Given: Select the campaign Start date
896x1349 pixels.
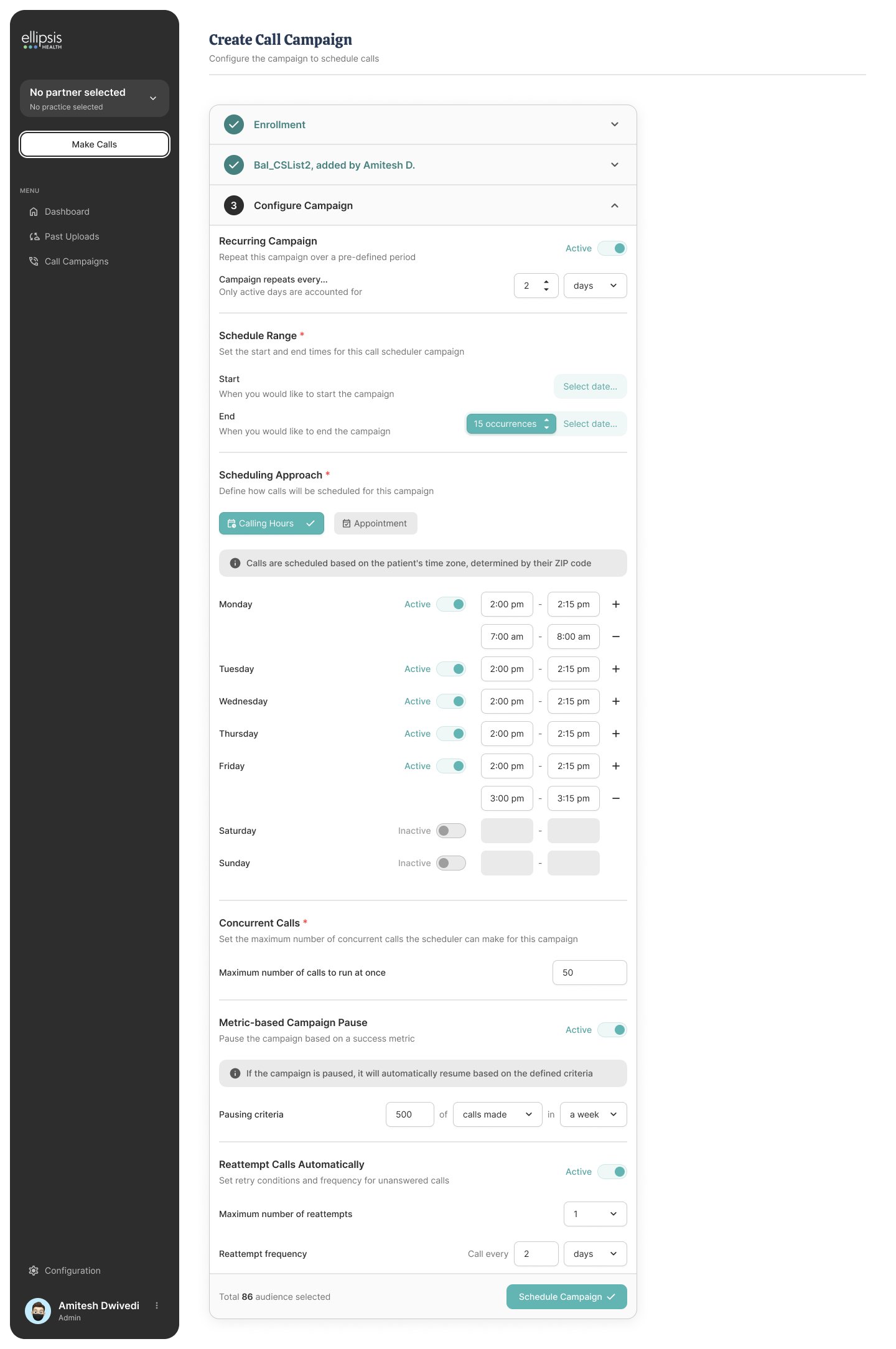Looking at the screenshot, I should 590,386.
